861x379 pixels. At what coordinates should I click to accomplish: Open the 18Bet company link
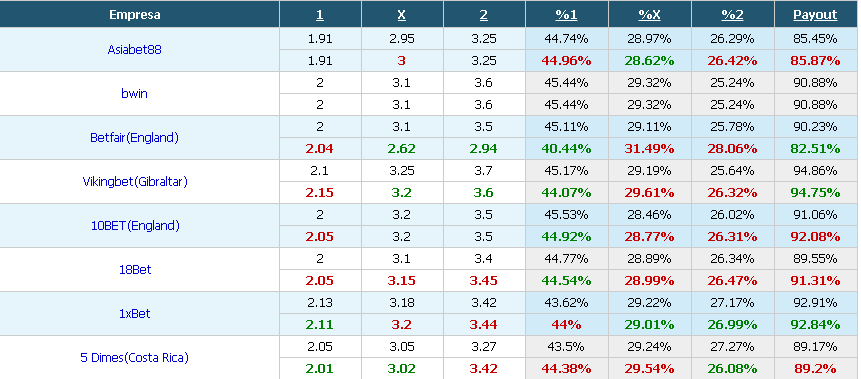pos(135,270)
